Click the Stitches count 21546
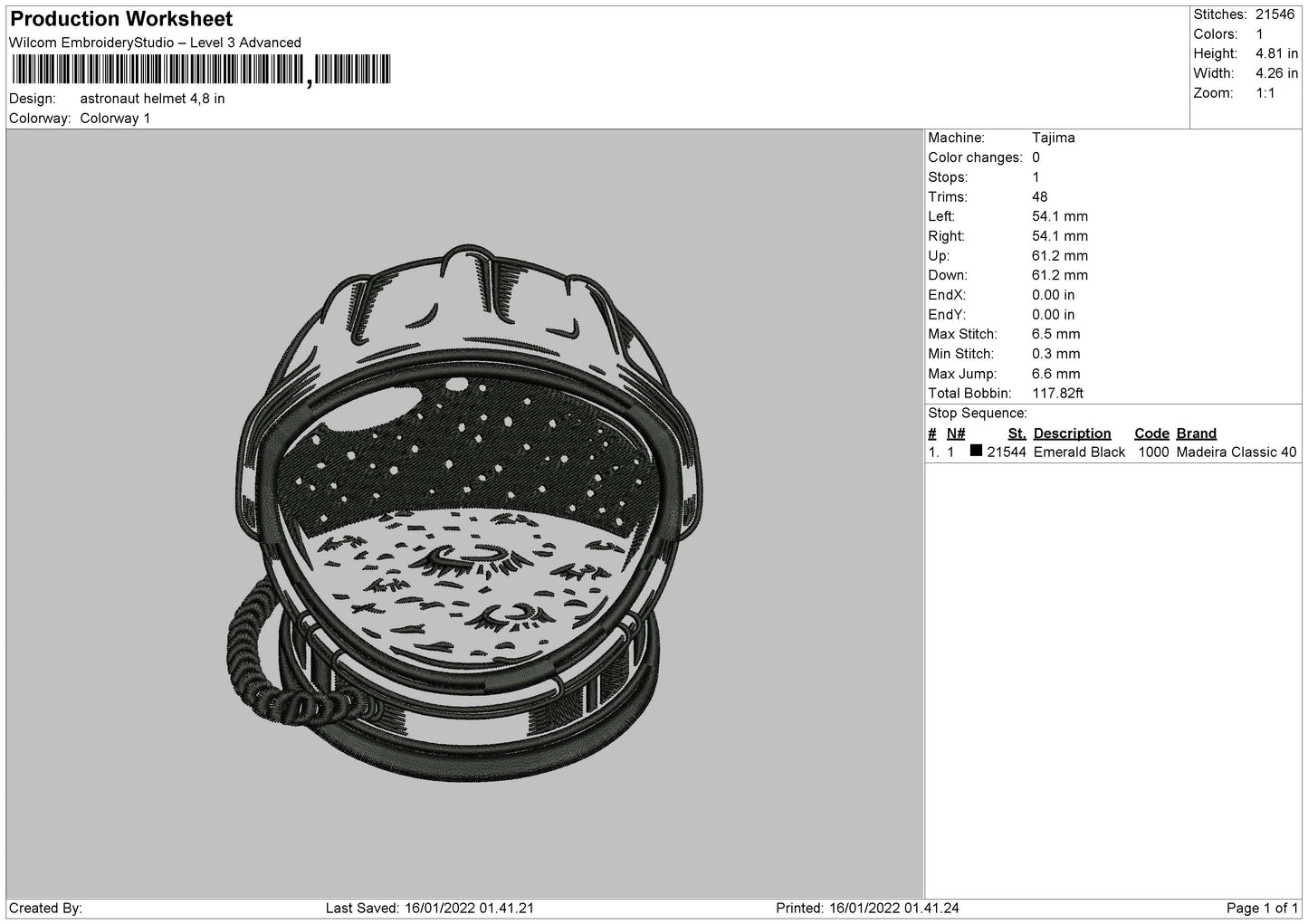The width and height of the screenshot is (1308, 924). point(1276,14)
